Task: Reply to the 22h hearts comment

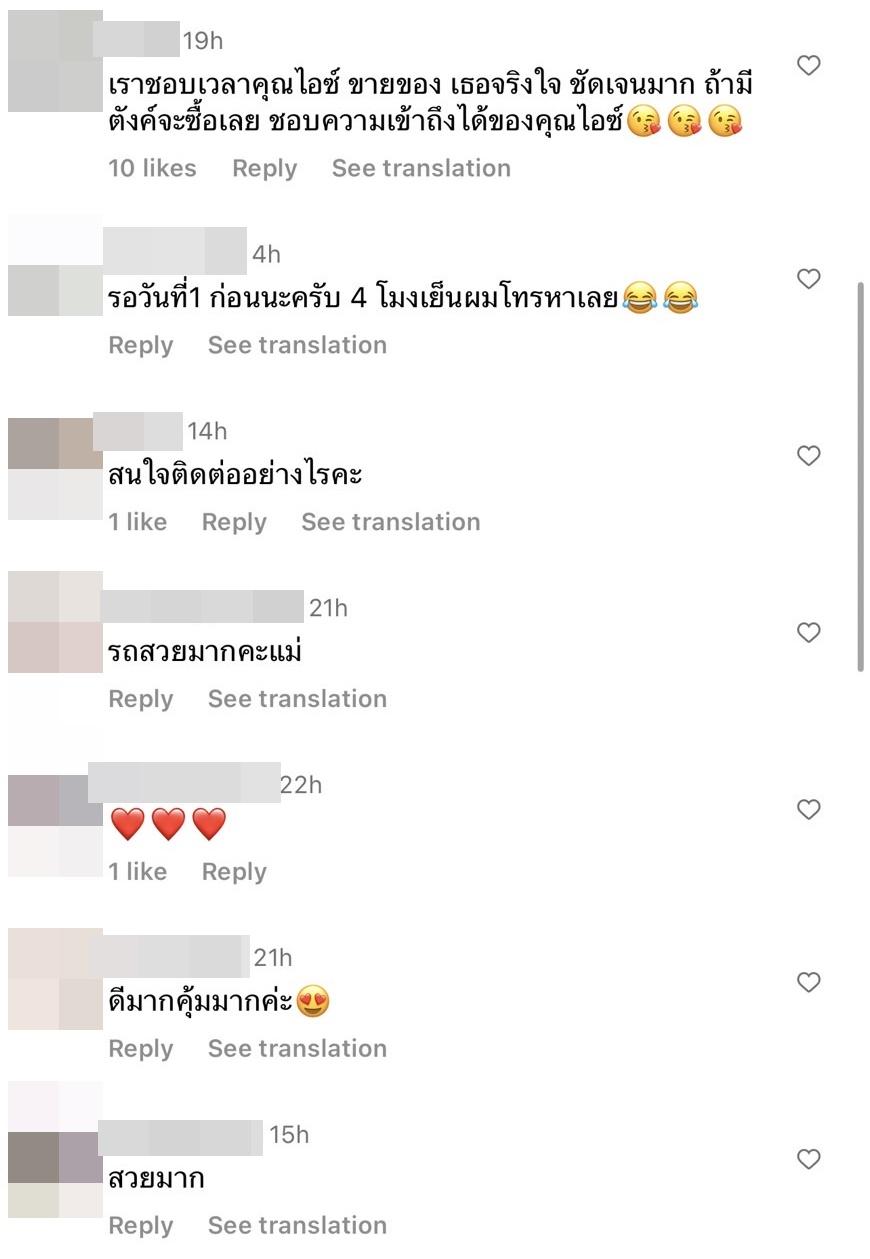Action: tap(234, 872)
